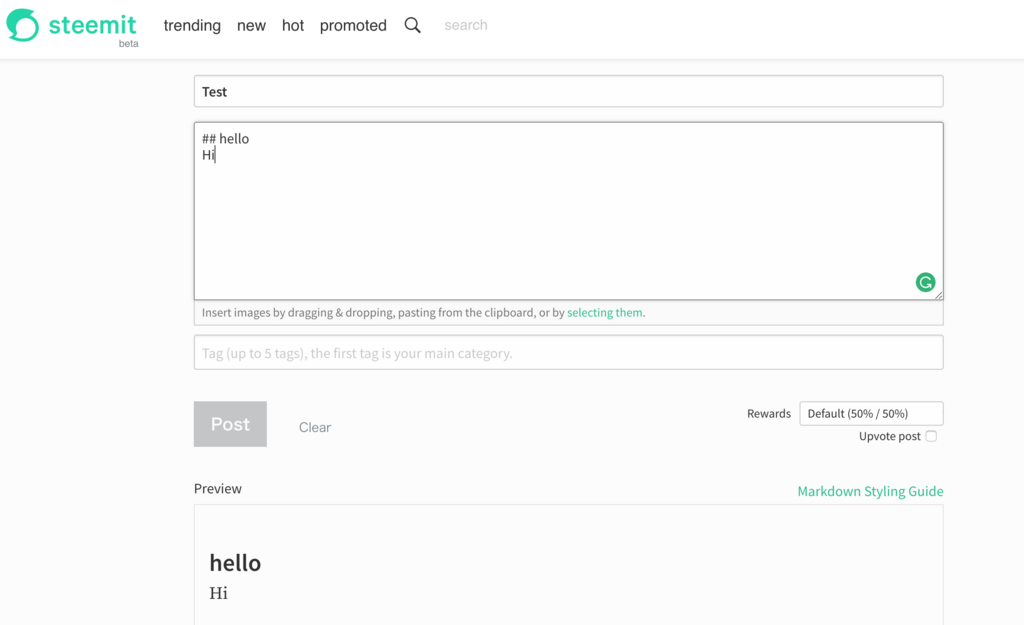Image resolution: width=1024 pixels, height=625 pixels.
Task: Click the Clear button
Action: pyautogui.click(x=315, y=427)
